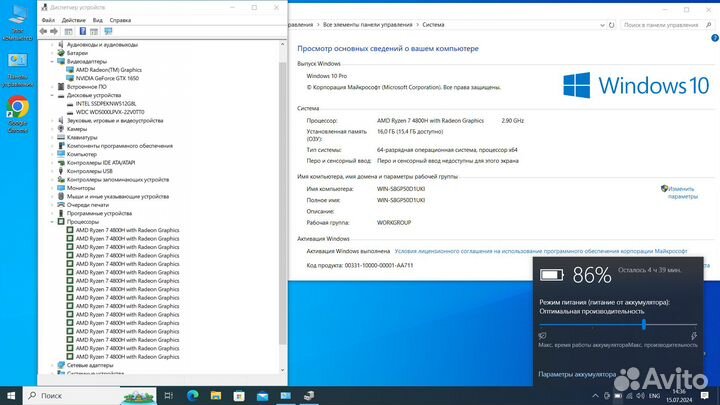Click the taskbar clock showing 15.07.2024
The width and height of the screenshot is (720, 405).
[679, 396]
